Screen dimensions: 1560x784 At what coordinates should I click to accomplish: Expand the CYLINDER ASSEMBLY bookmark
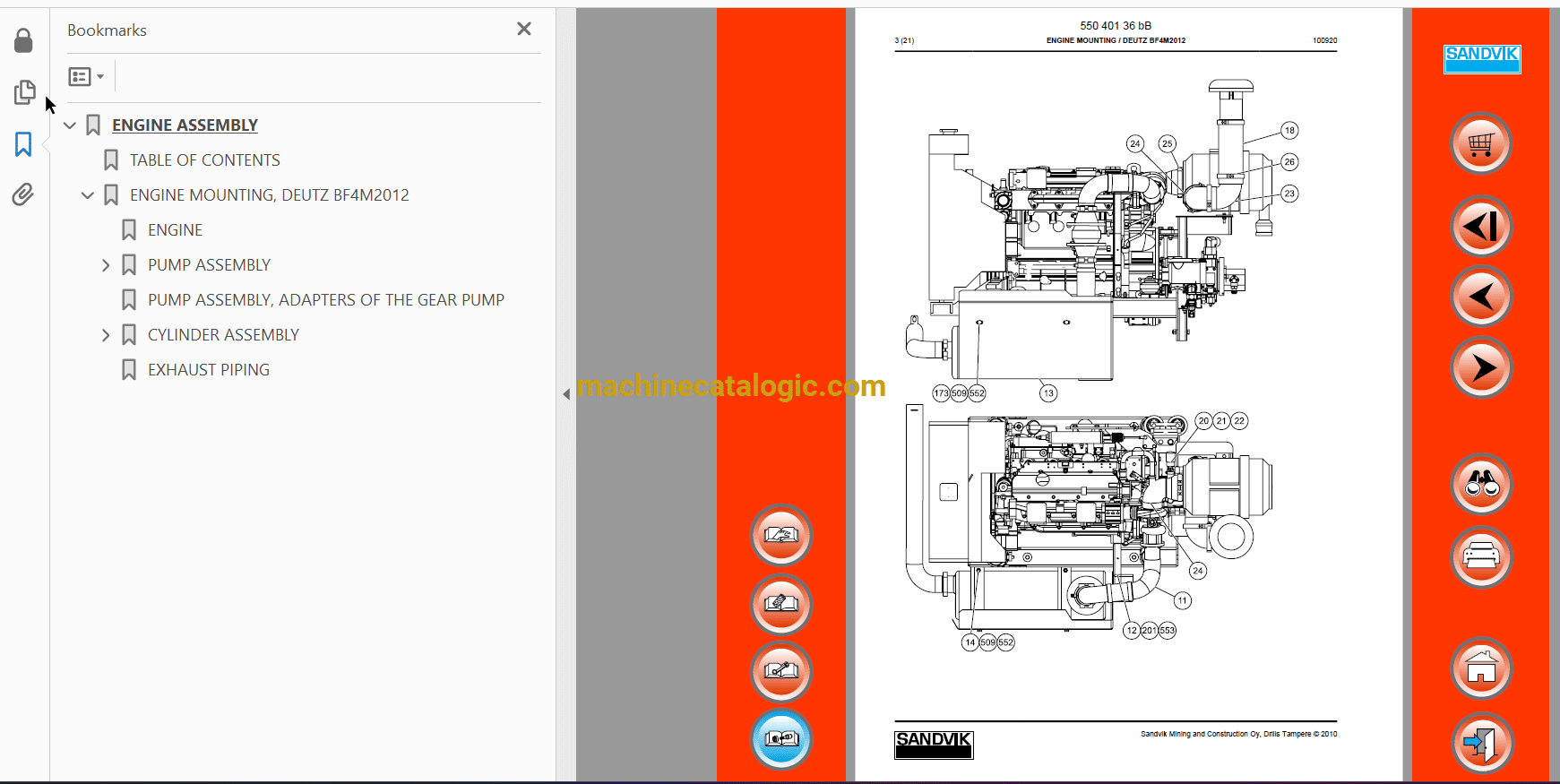(x=106, y=335)
